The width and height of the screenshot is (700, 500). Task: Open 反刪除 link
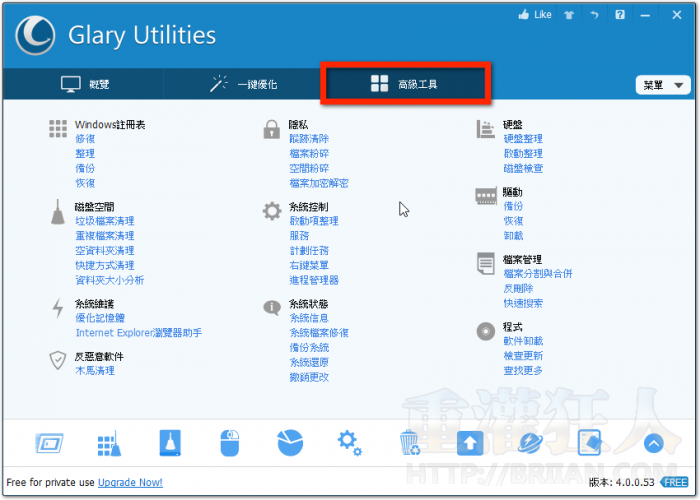518,288
